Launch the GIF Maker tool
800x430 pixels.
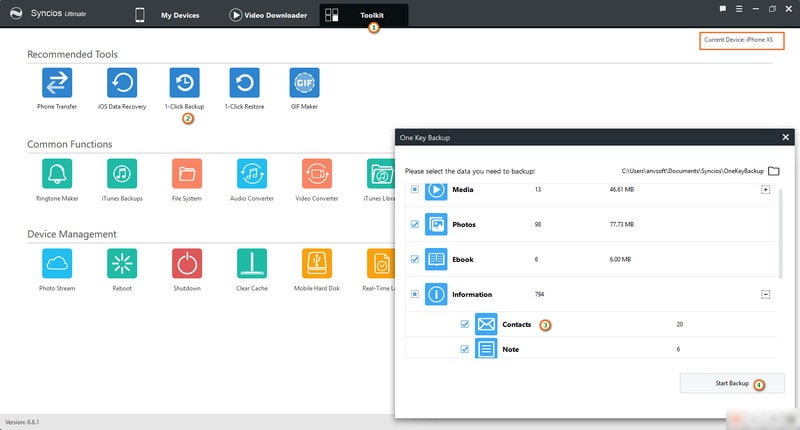click(x=305, y=83)
